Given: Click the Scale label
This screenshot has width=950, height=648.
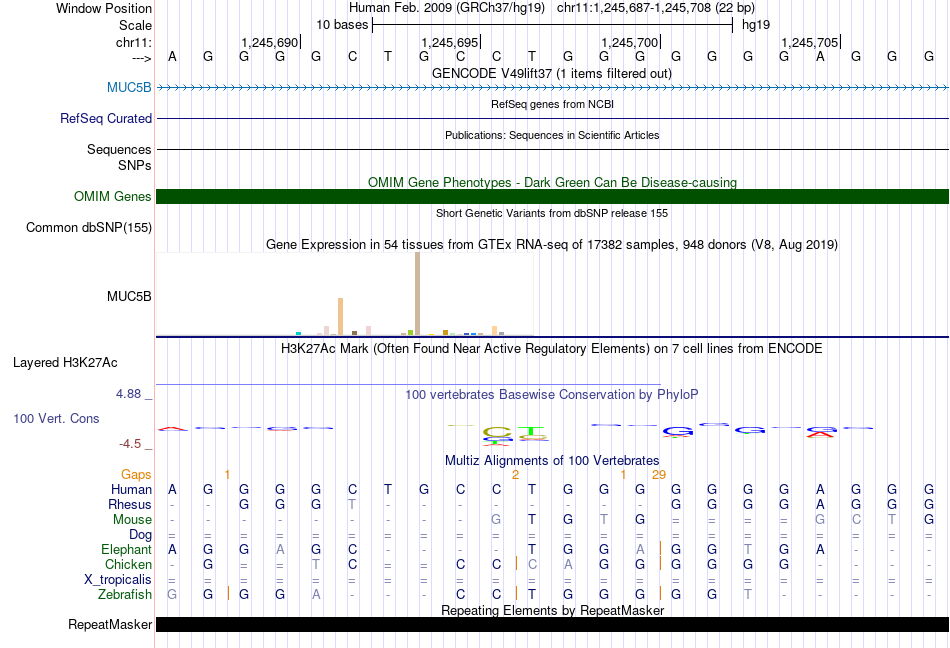Looking at the screenshot, I should click(135, 25).
